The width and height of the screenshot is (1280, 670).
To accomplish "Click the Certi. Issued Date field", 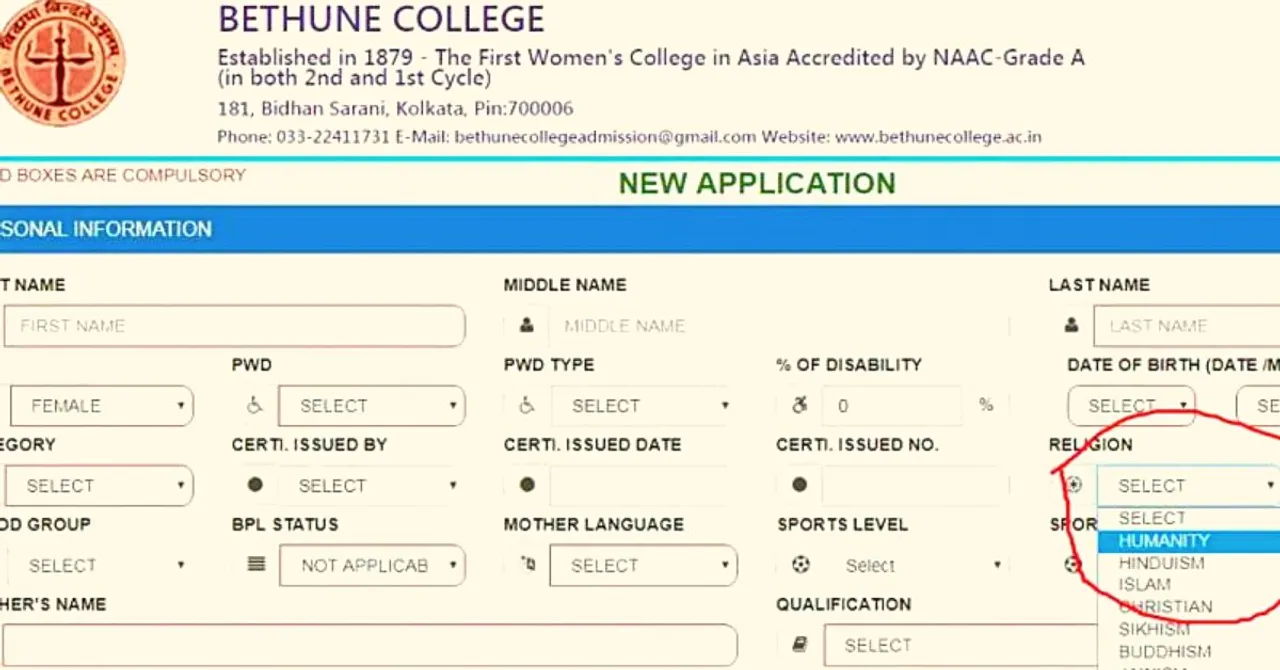I will click(x=643, y=485).
